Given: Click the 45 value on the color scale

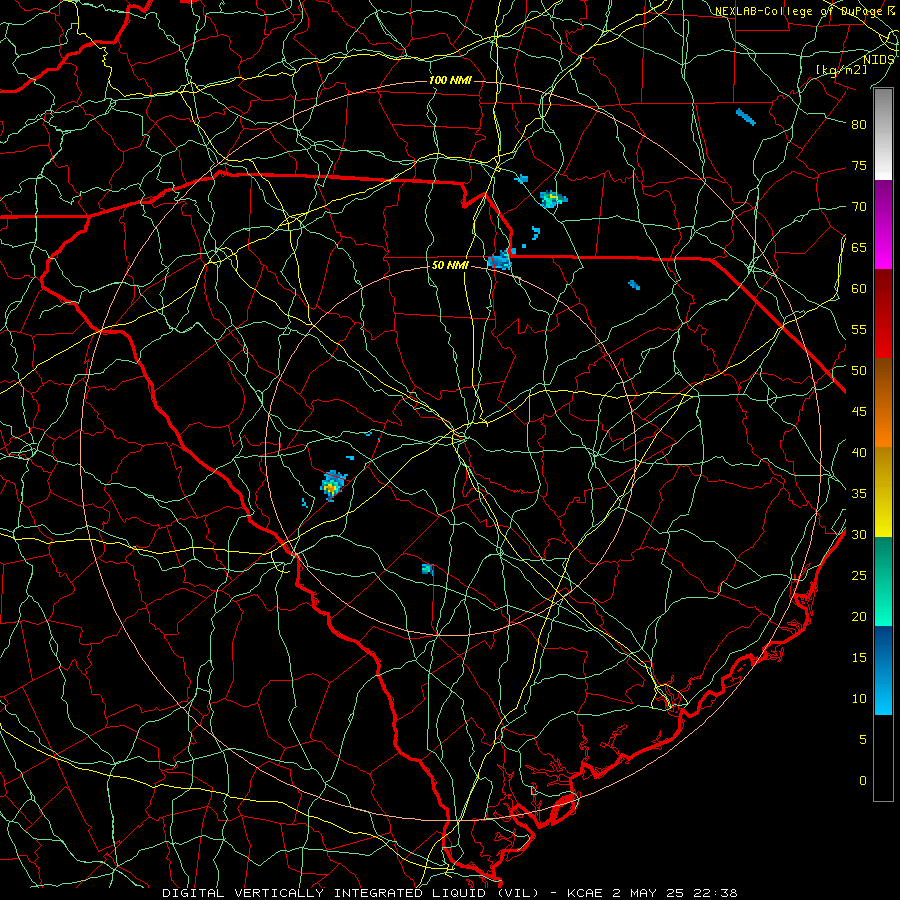Looking at the screenshot, I should coord(859,412).
